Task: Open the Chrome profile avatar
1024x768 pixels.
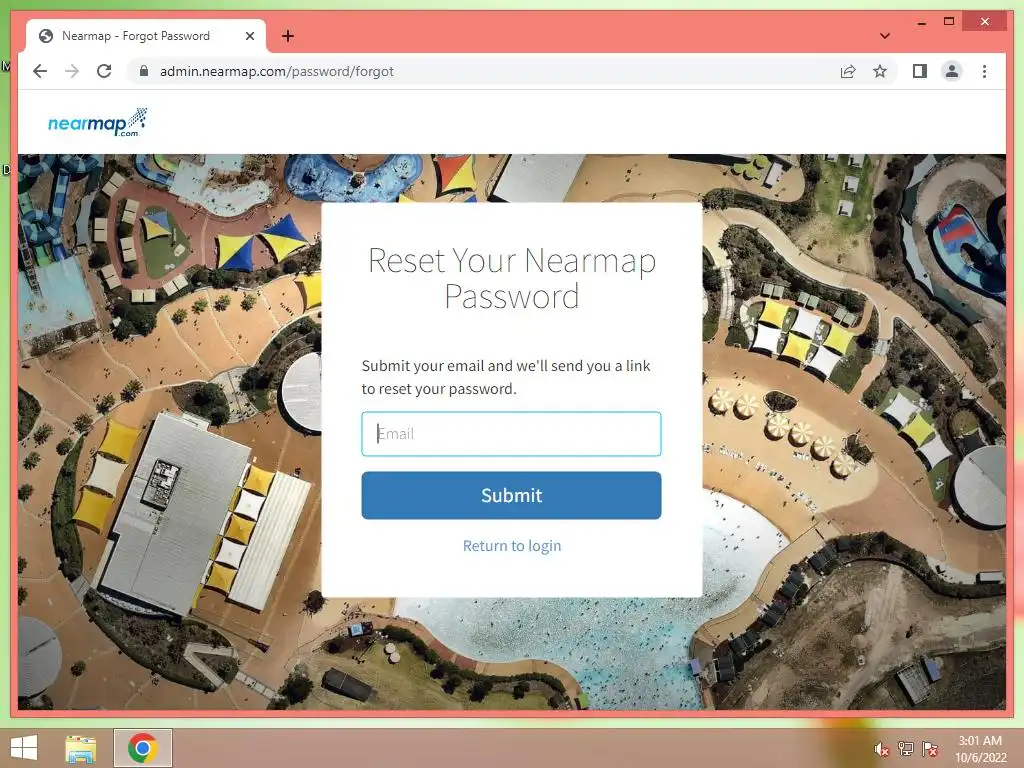Action: 952,71
